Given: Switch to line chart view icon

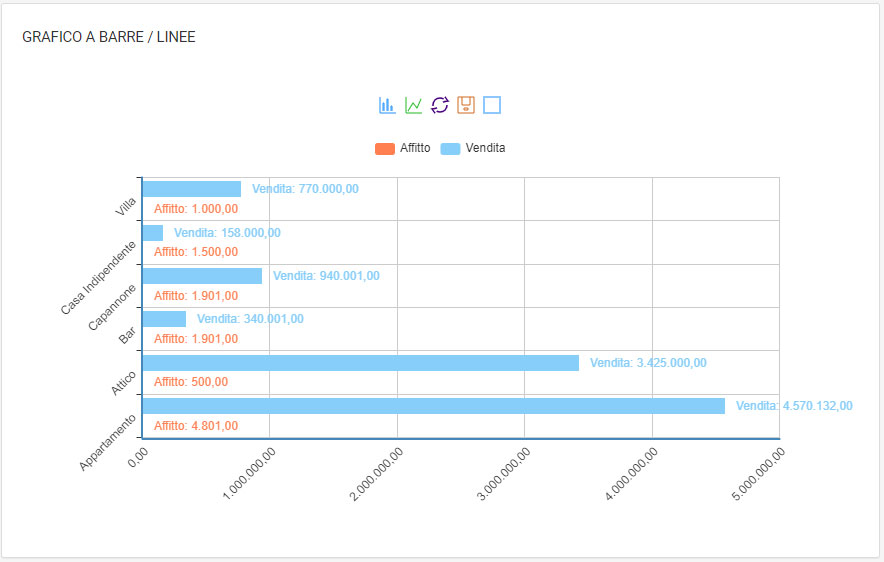Looking at the screenshot, I should pos(413,105).
